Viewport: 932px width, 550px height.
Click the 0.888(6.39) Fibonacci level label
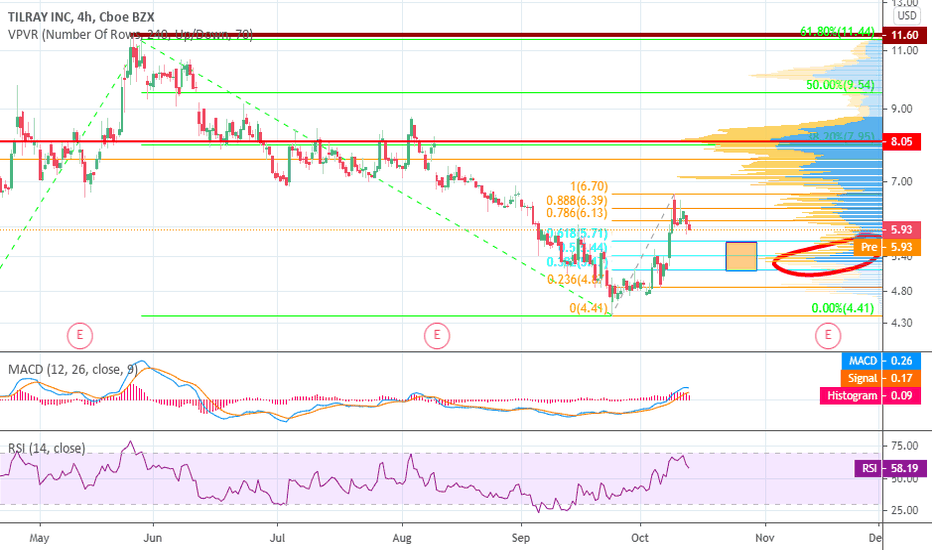577,200
